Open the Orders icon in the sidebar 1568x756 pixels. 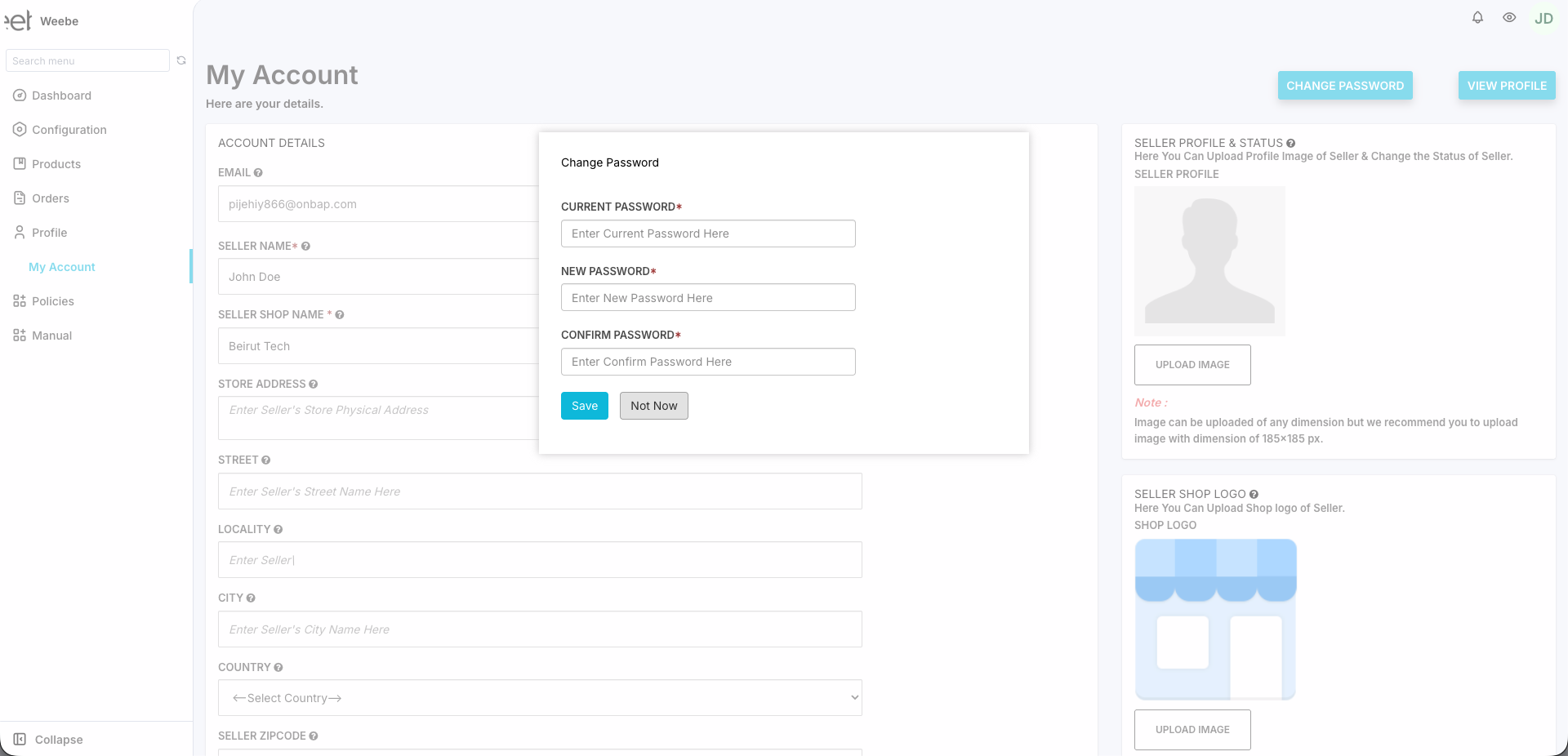pyautogui.click(x=19, y=198)
